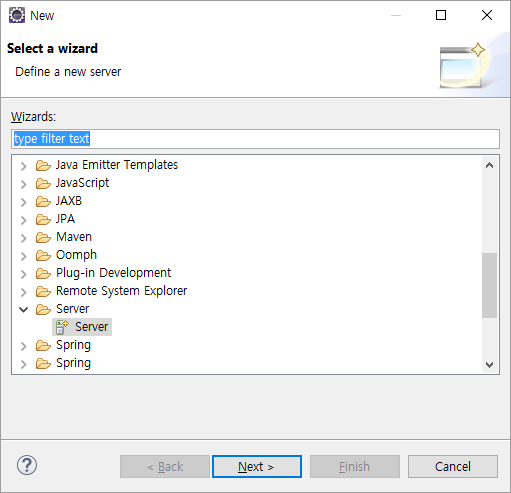Close the New dialog window
Screen dimensions: 511x493
click(487, 15)
